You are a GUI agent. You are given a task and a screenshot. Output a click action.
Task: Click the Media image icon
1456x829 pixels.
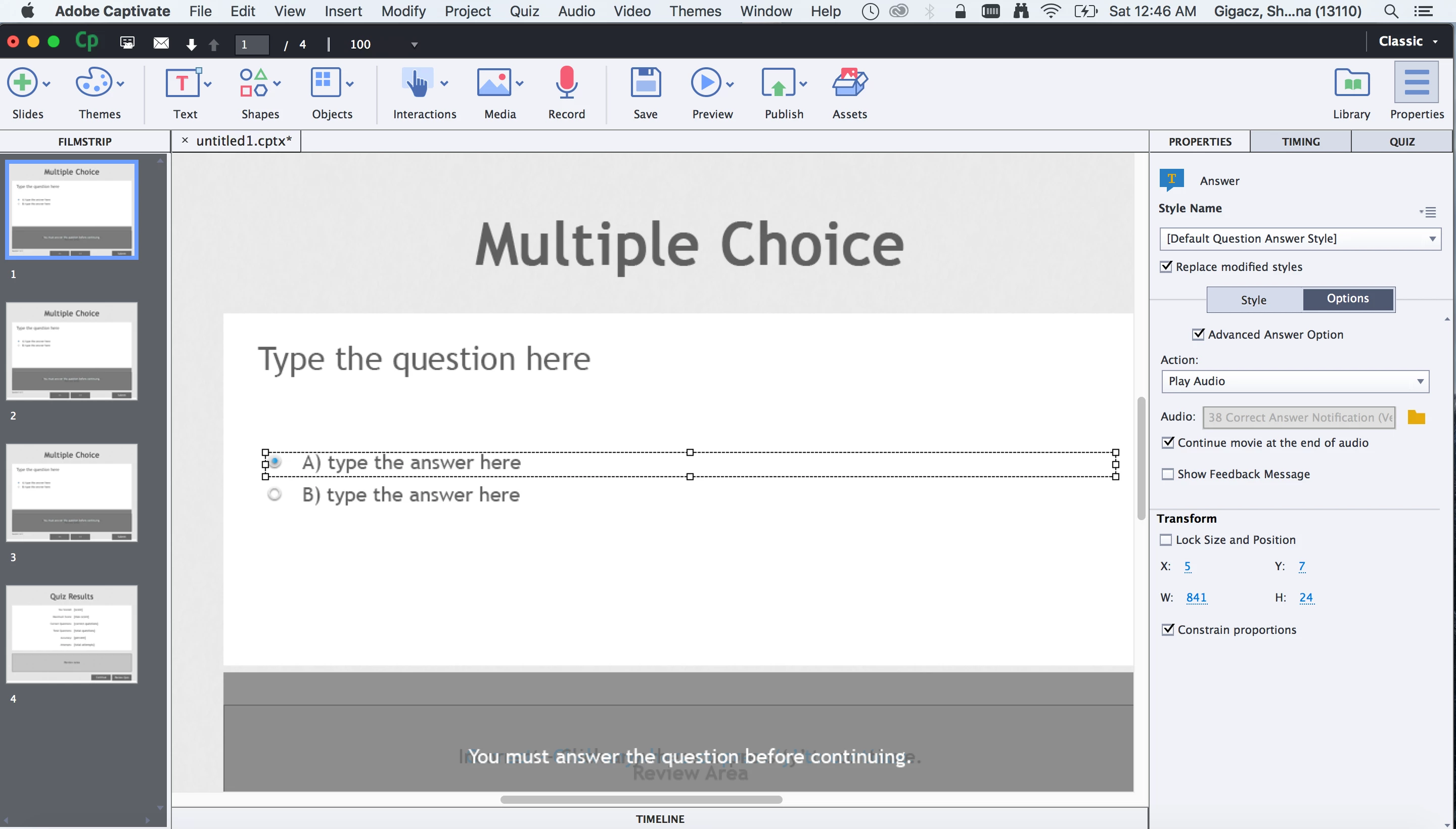pos(494,84)
